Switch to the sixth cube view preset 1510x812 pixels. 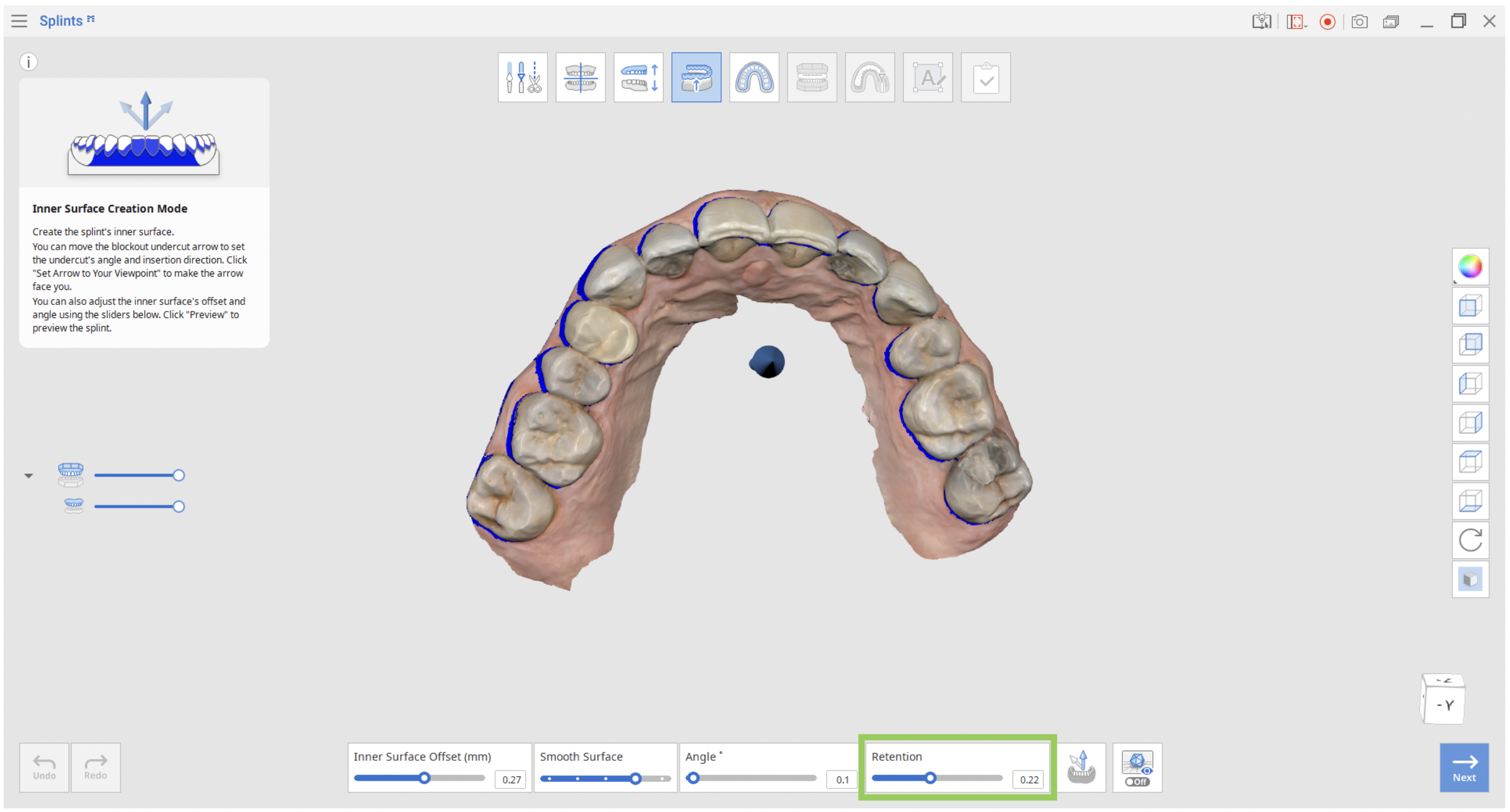pos(1470,501)
